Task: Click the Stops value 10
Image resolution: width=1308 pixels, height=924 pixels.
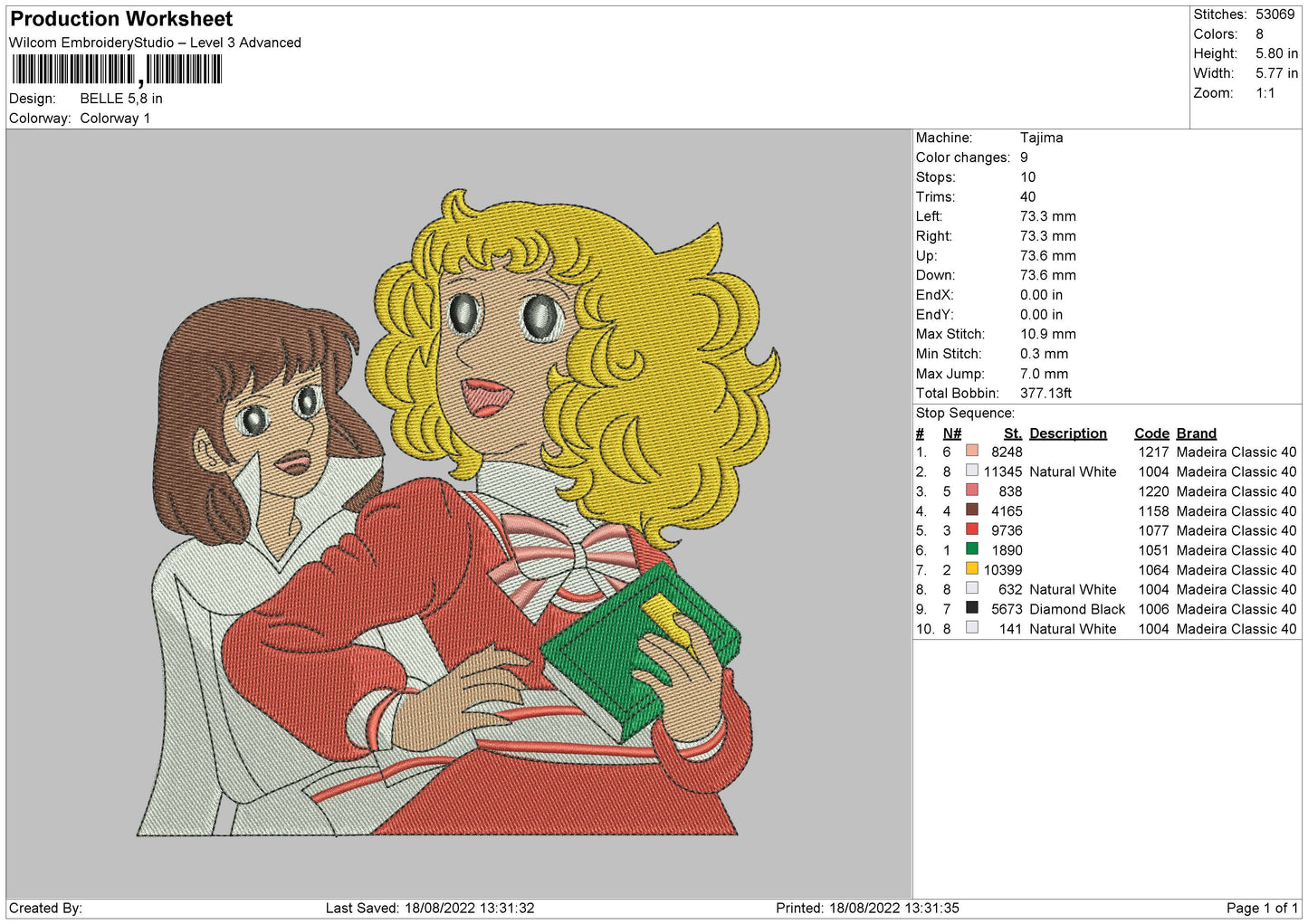Action: (x=1027, y=177)
